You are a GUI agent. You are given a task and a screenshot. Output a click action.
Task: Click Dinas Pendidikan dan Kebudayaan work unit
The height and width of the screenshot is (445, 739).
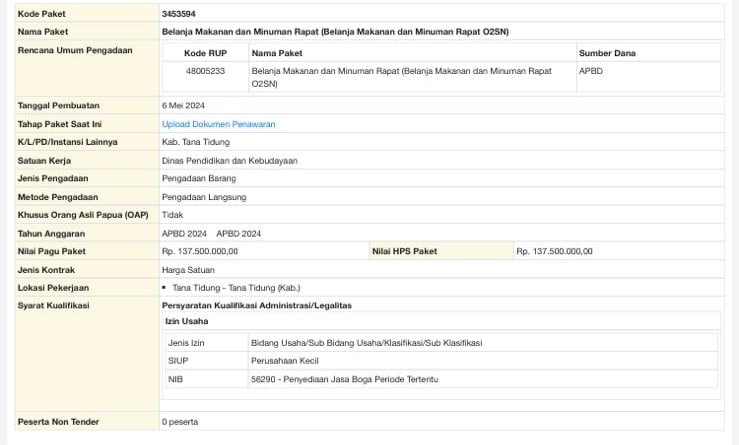(229, 160)
